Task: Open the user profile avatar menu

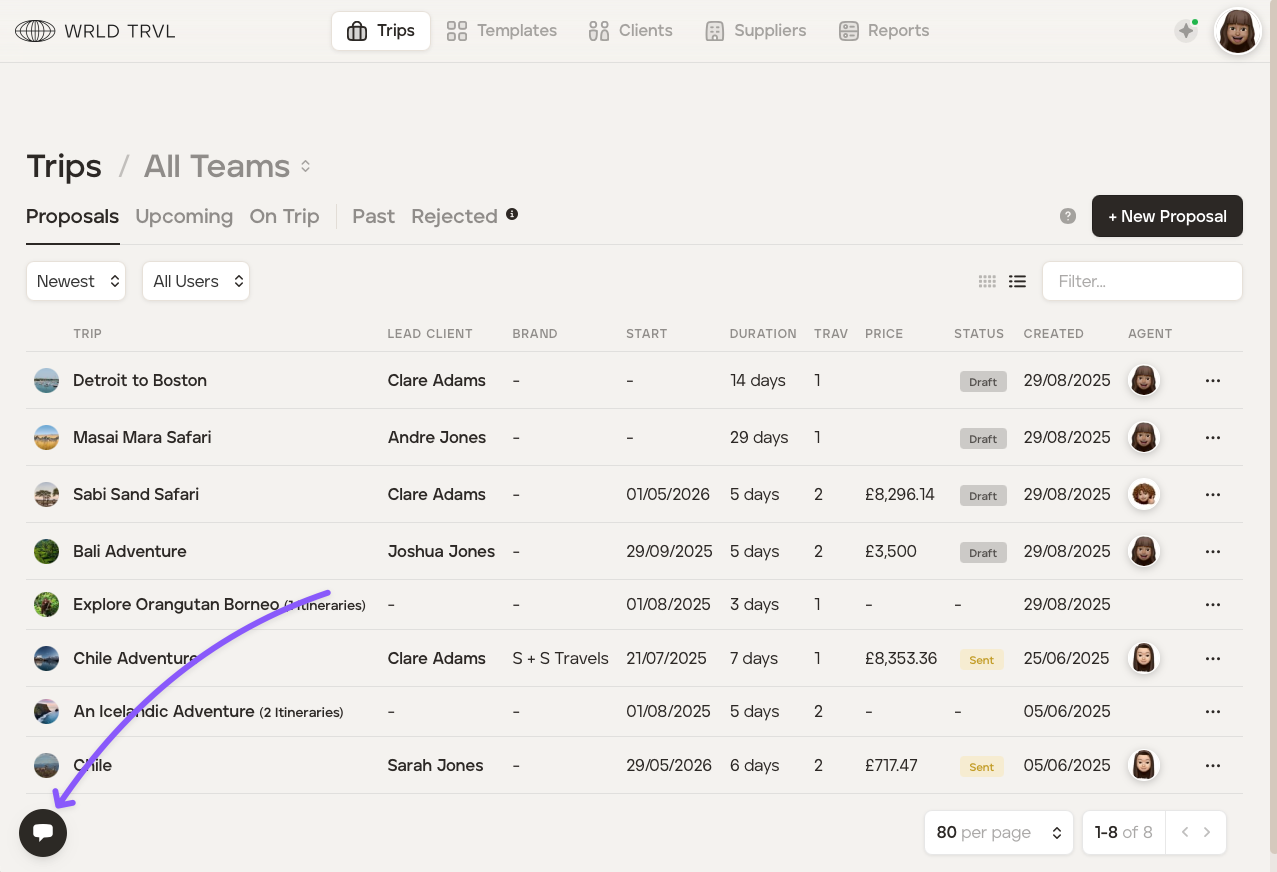Action: coord(1237,31)
